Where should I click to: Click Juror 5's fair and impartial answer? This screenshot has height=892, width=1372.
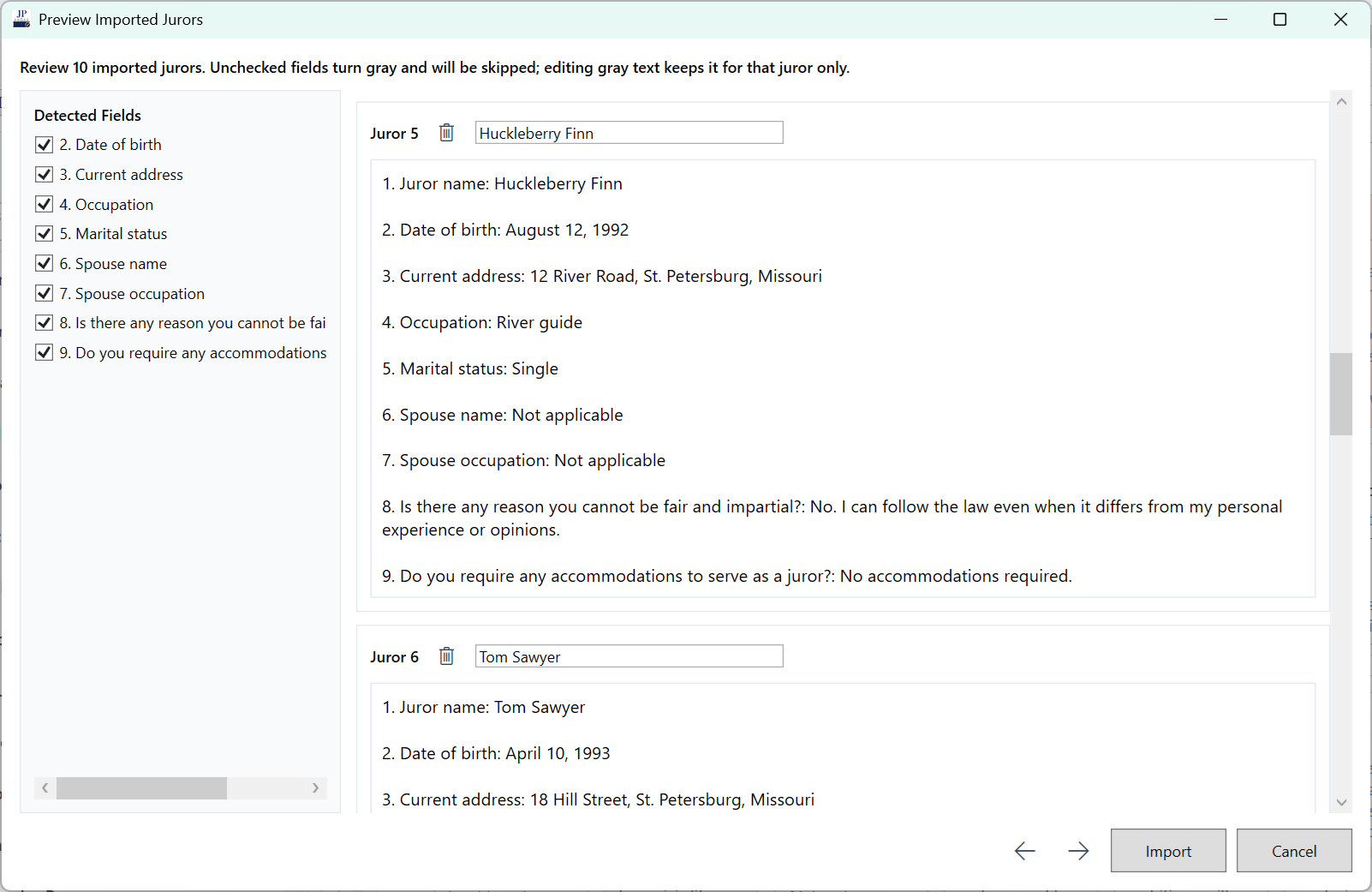click(832, 518)
